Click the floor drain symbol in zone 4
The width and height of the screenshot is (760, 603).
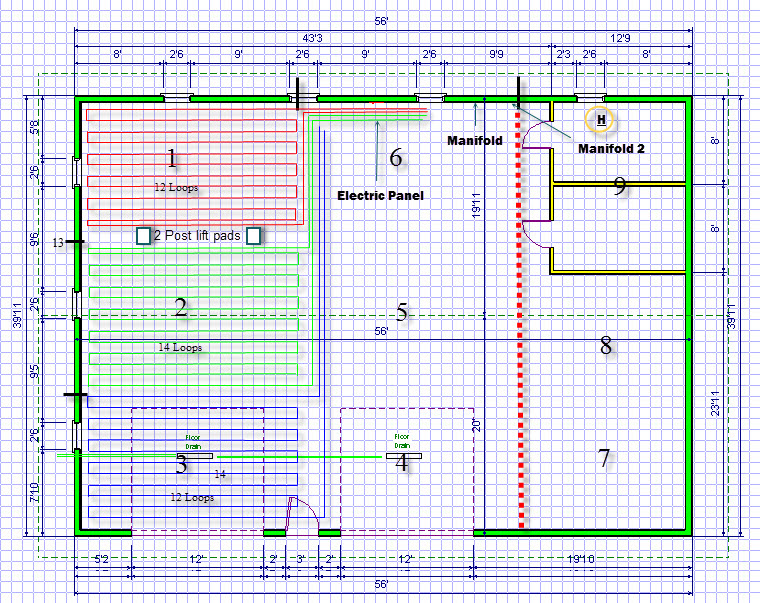[402, 455]
